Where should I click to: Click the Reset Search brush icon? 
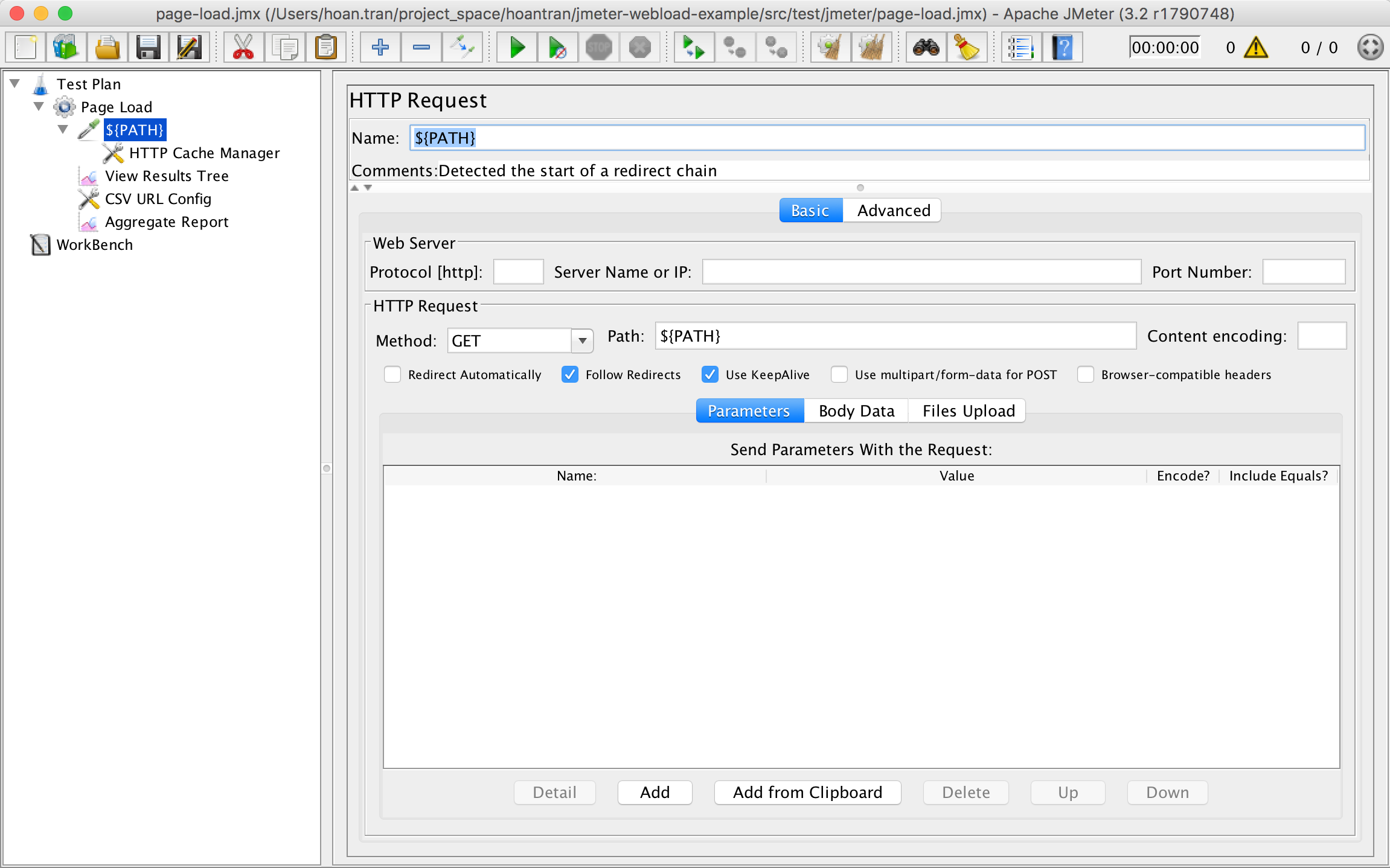click(x=967, y=47)
